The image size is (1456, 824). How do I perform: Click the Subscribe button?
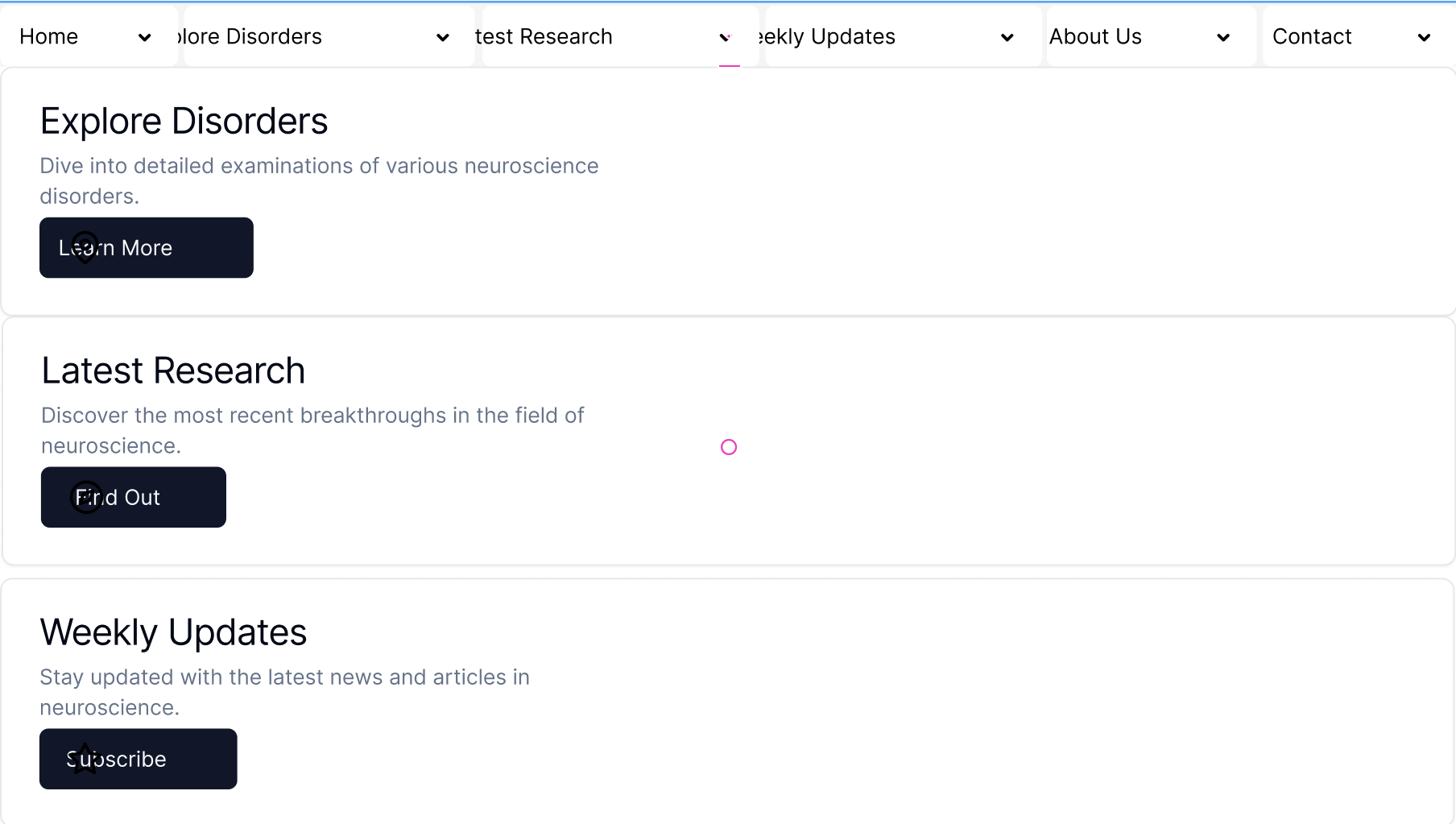coord(139,760)
